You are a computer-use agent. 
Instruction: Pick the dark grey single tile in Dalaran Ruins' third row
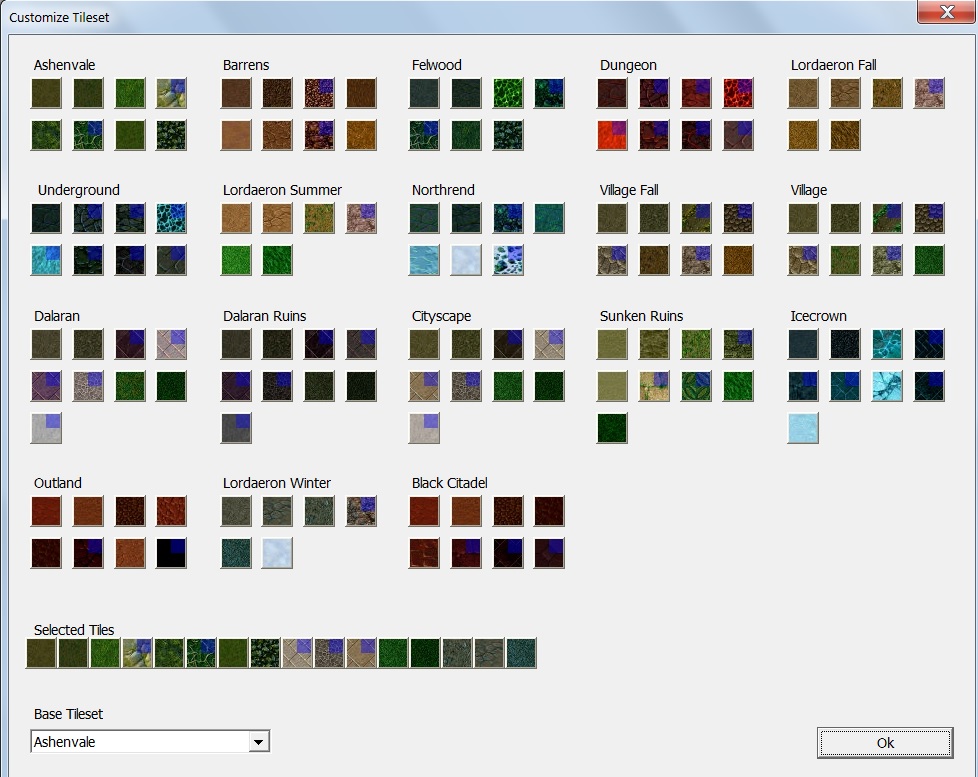[x=236, y=428]
